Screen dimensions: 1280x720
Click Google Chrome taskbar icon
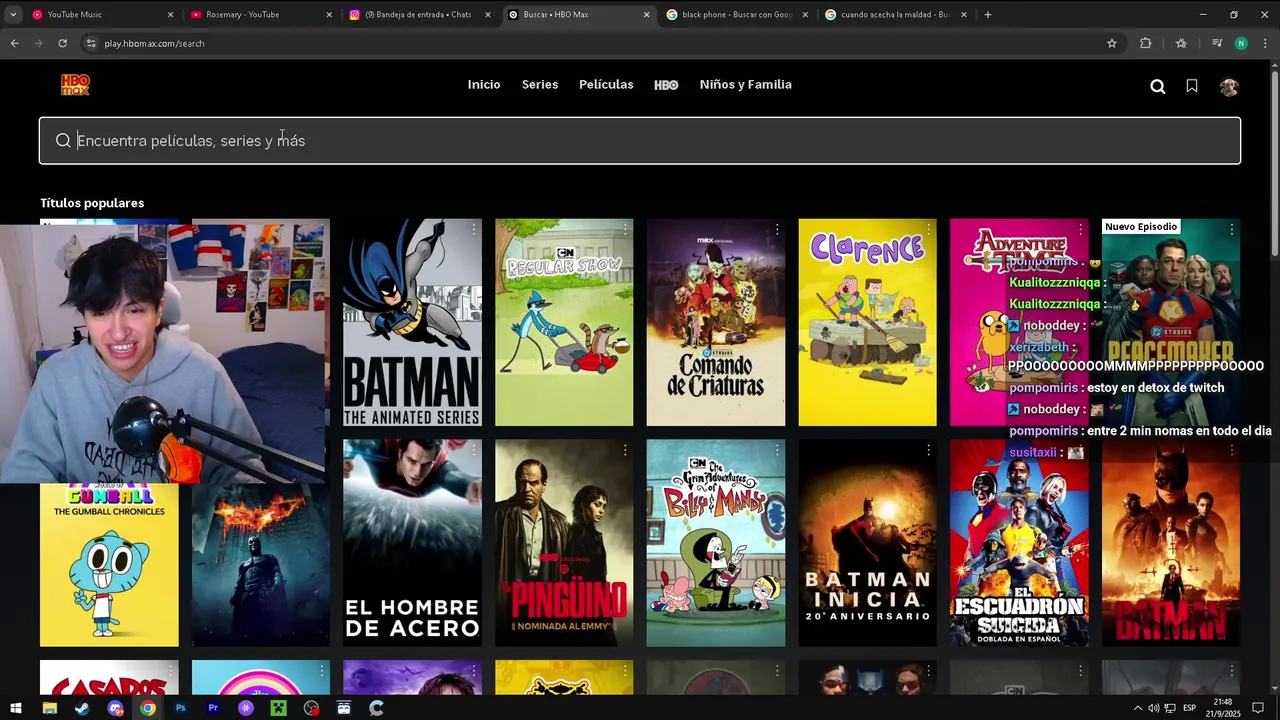click(x=147, y=708)
